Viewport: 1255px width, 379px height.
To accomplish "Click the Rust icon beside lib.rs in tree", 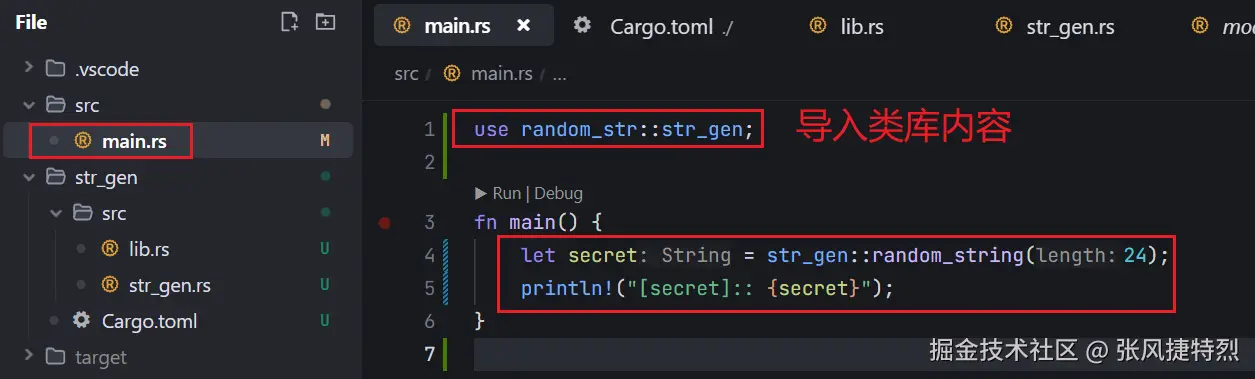I will tap(110, 249).
